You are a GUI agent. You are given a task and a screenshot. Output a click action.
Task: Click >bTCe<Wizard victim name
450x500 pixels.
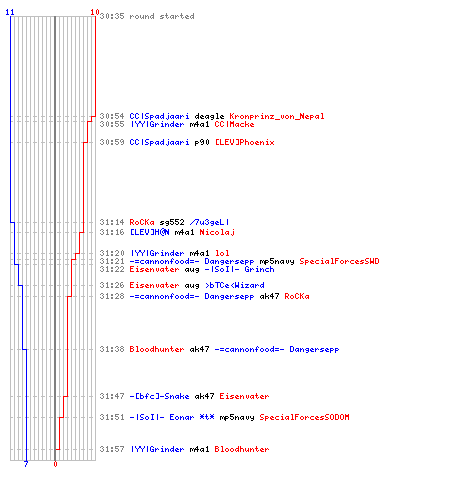(235, 285)
